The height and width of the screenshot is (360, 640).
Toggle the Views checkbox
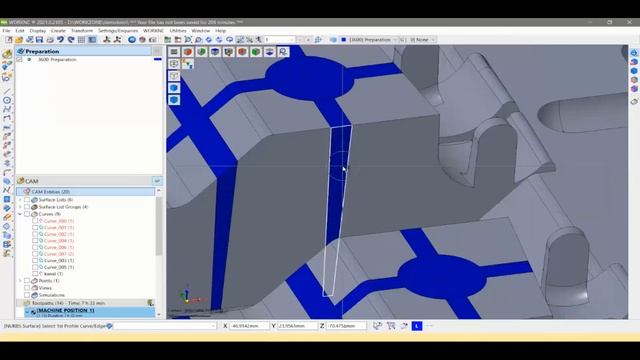click(27, 288)
